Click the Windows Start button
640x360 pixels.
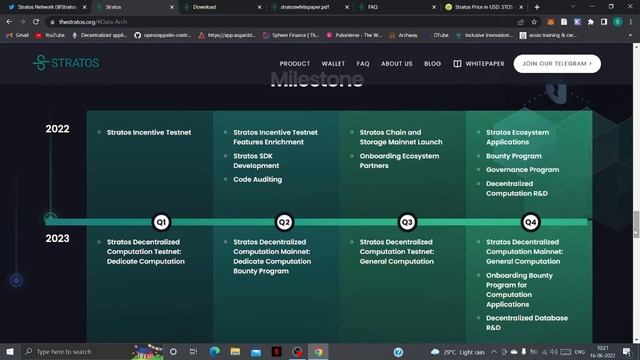(x=10, y=351)
